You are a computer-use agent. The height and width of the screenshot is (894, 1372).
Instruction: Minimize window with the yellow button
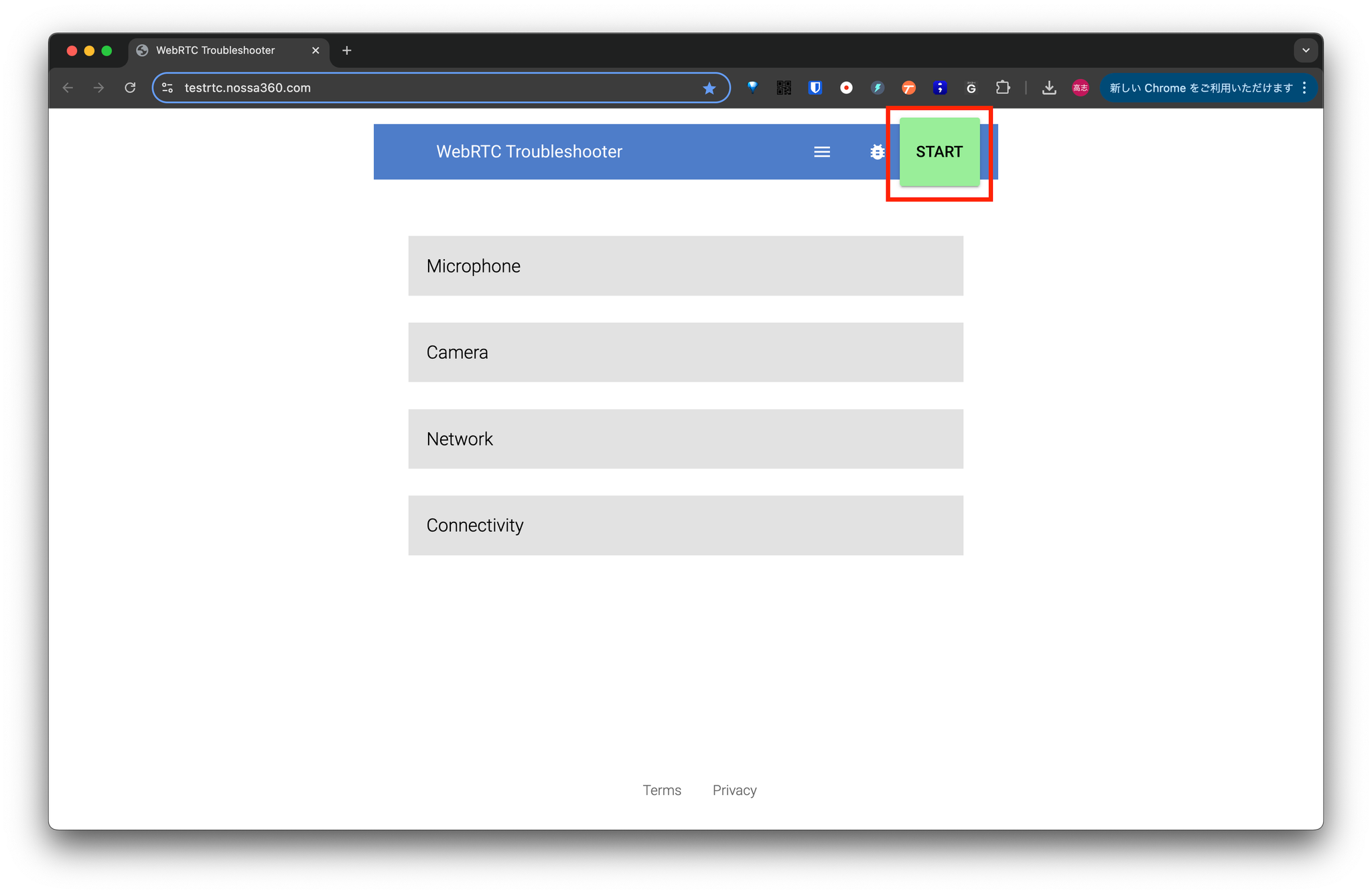[89, 50]
